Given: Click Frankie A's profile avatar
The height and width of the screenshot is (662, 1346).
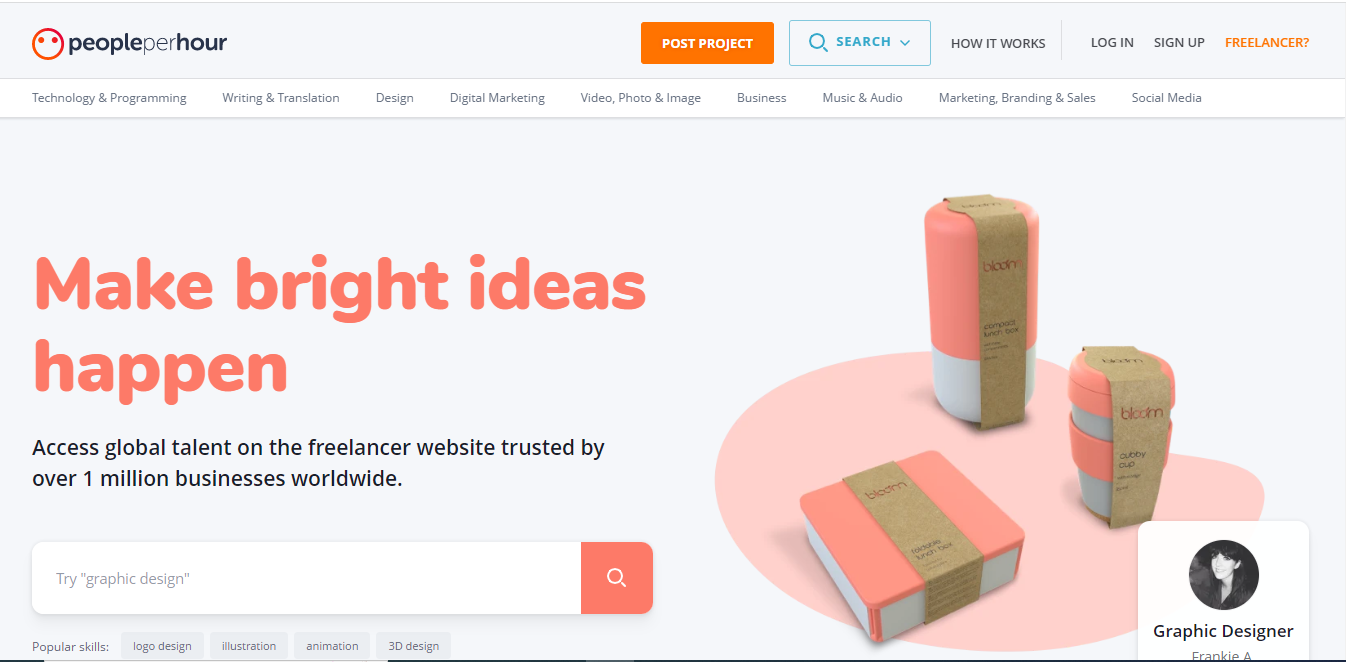Looking at the screenshot, I should tap(1223, 575).
